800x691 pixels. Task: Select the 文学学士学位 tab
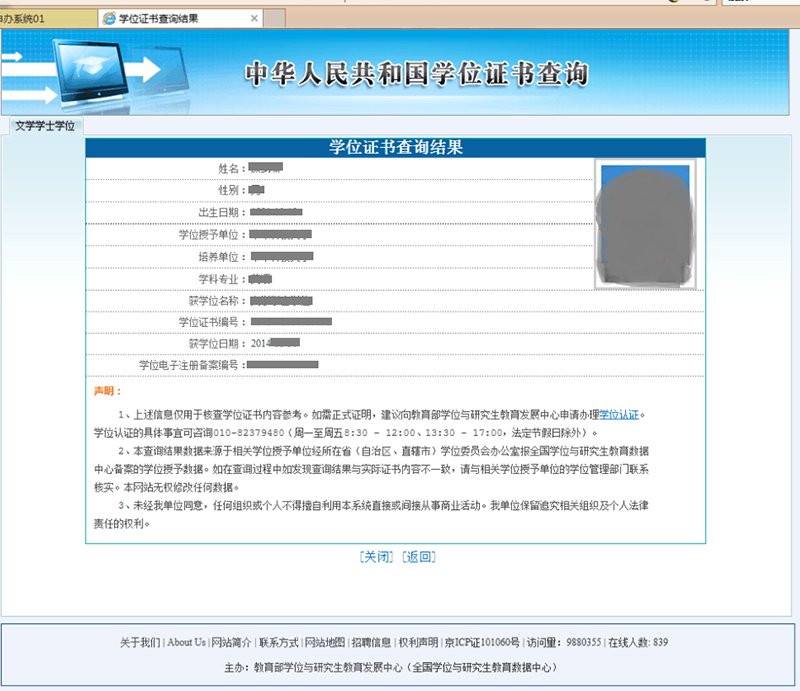pos(44,127)
